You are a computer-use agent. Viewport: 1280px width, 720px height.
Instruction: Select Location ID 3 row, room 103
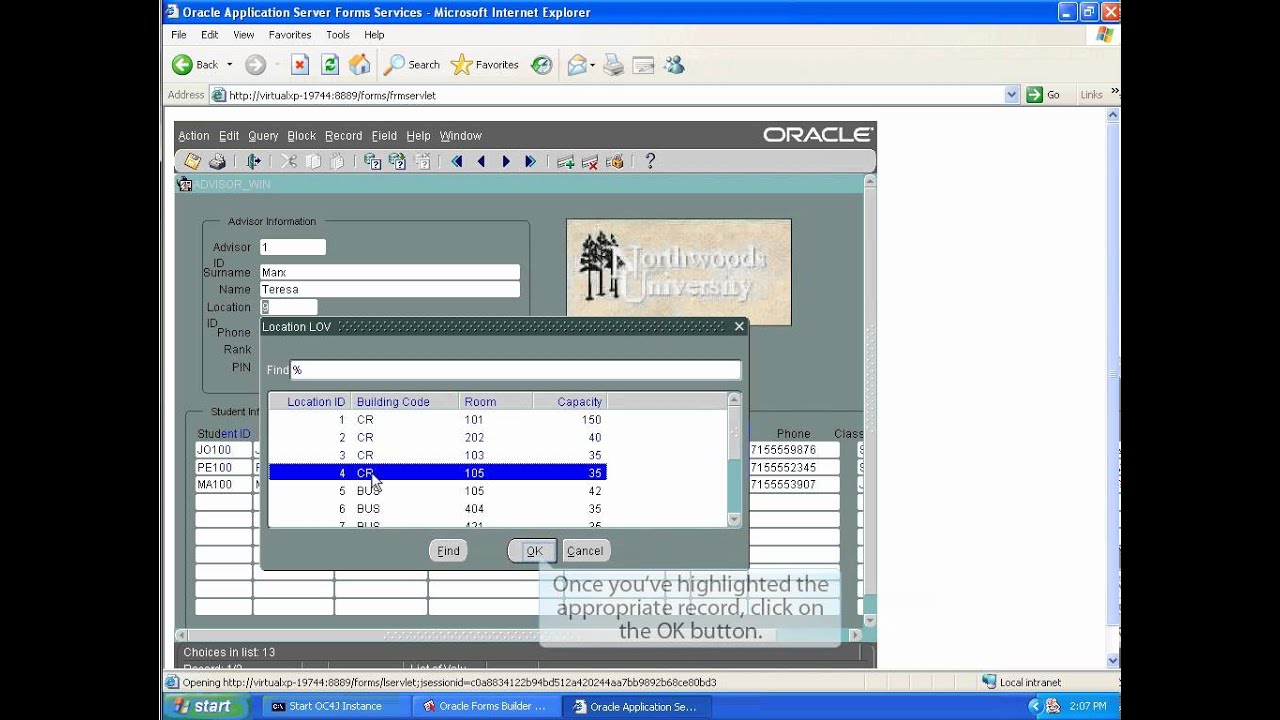[437, 455]
